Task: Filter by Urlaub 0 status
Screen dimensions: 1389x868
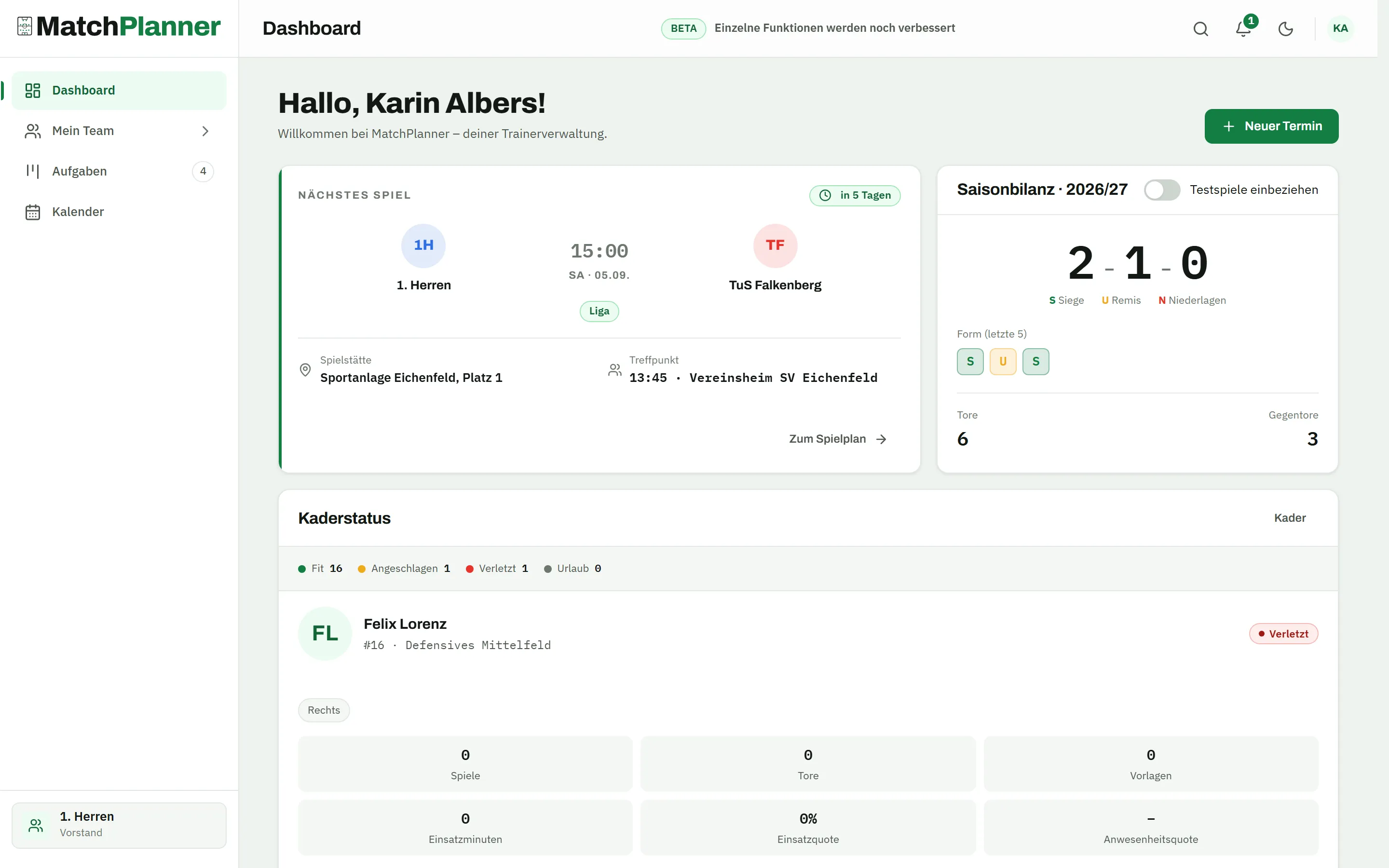Action: point(572,569)
